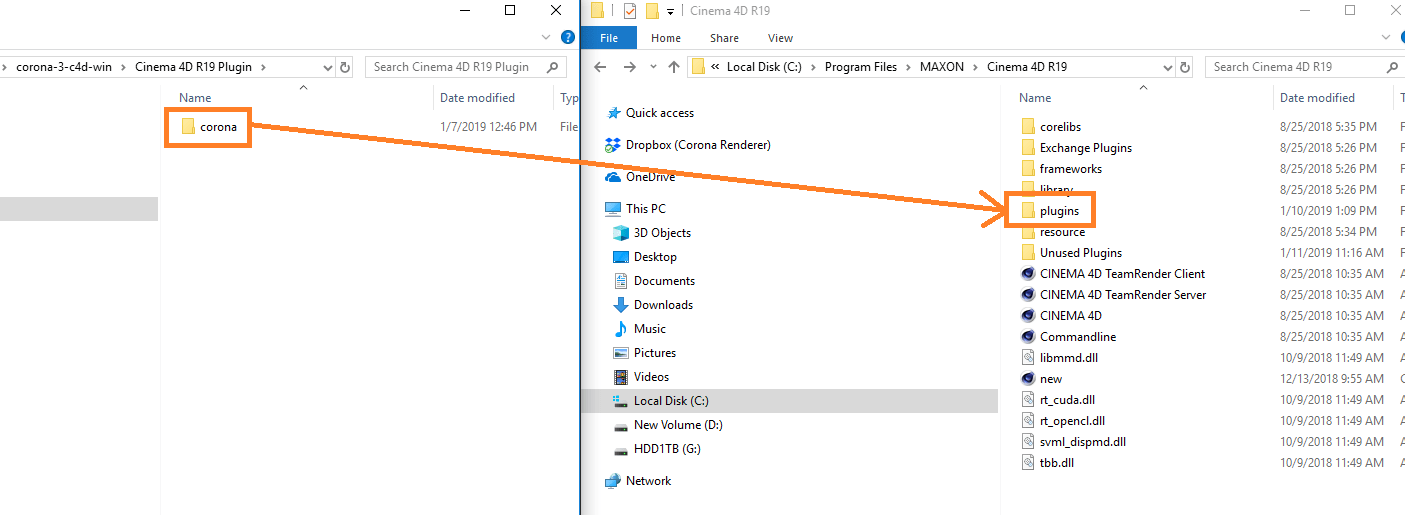The height and width of the screenshot is (515, 1405).
Task: Click the blue Help icon in left window
Action: (568, 38)
